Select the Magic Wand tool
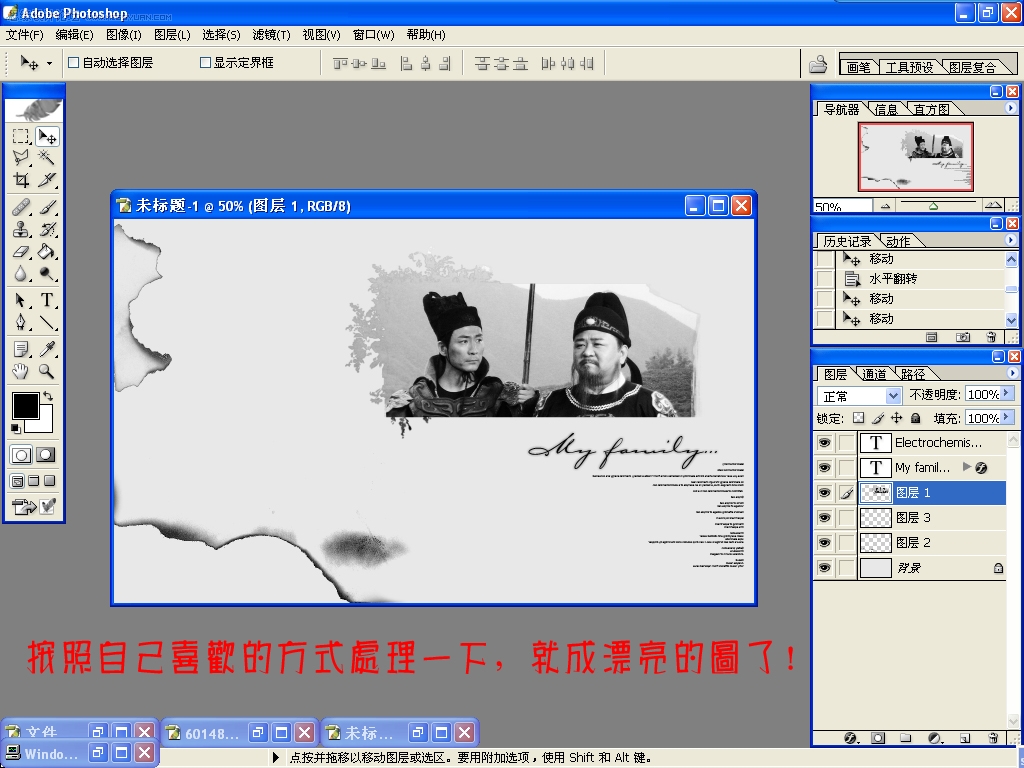Image resolution: width=1024 pixels, height=768 pixels. [x=47, y=157]
